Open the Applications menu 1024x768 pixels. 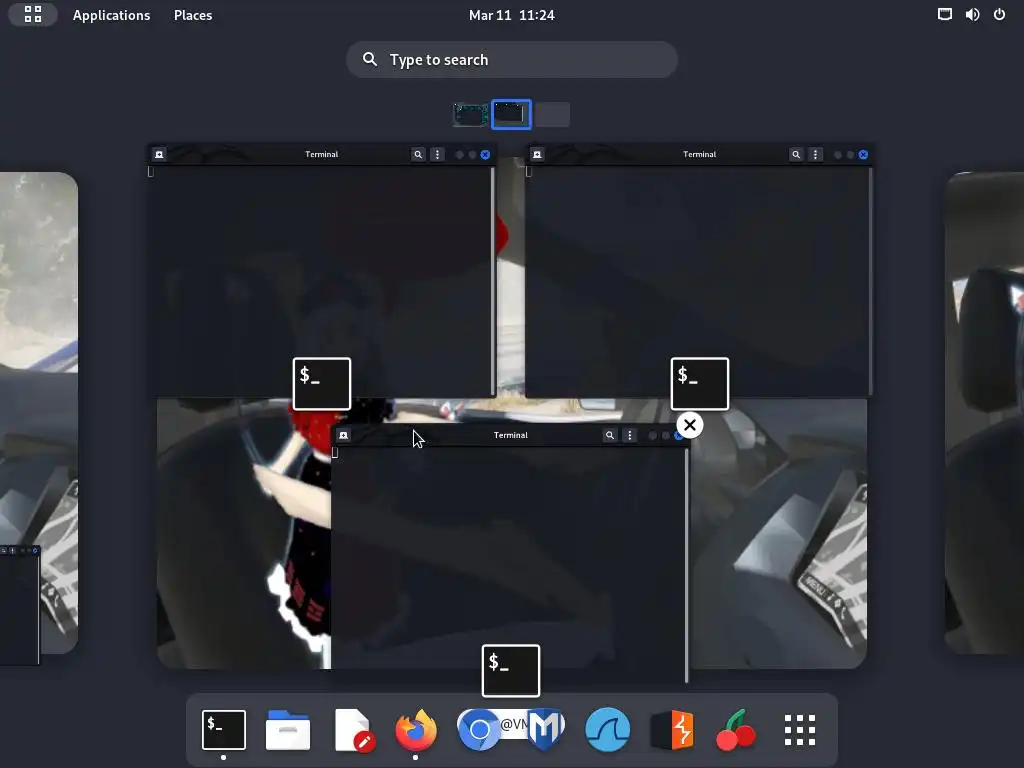click(111, 15)
